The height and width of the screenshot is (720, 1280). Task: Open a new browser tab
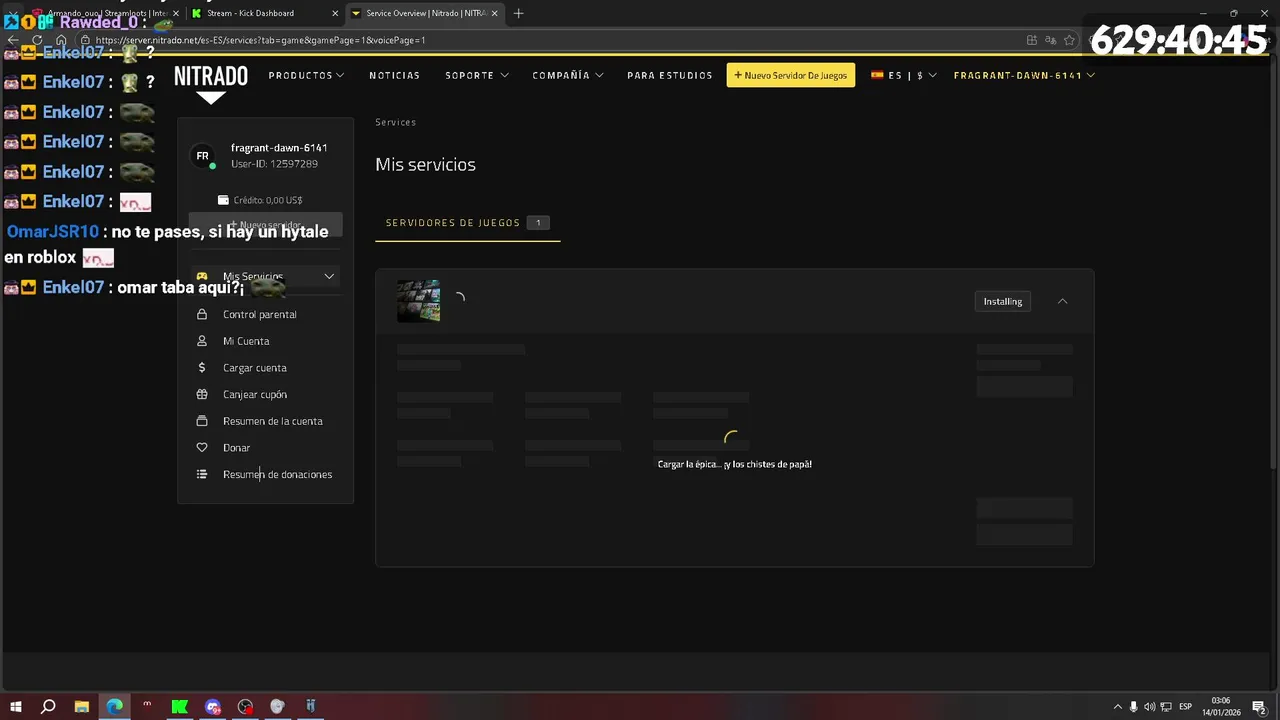tap(518, 13)
